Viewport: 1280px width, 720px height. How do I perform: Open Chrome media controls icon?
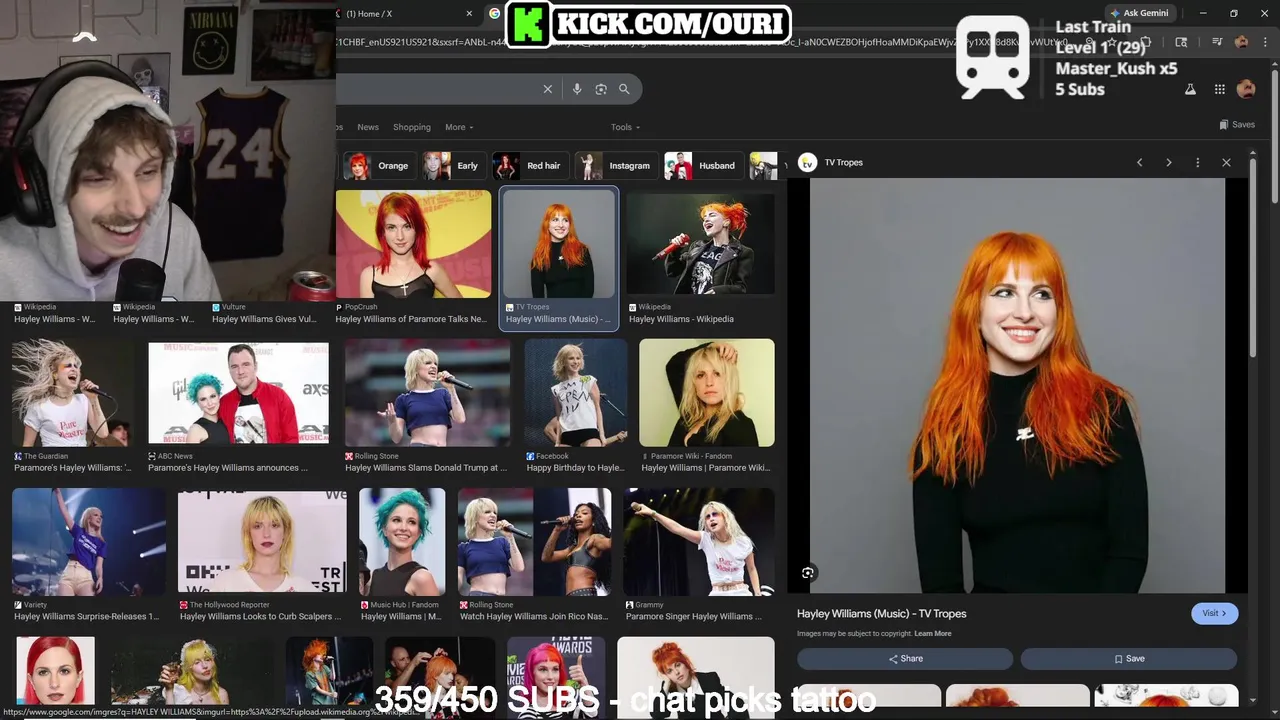[1217, 42]
